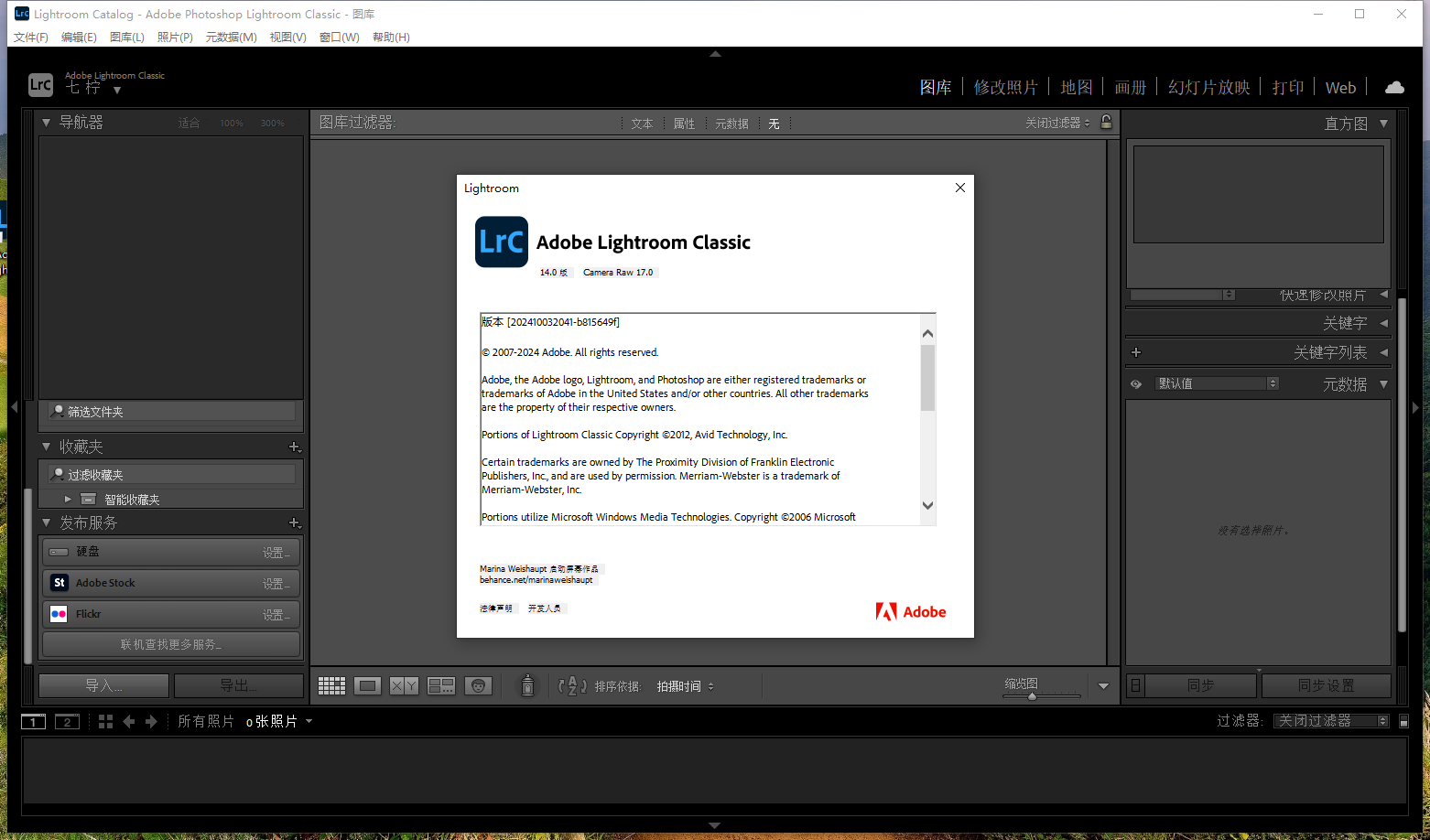Open 设置 for Adobe Stock service
This screenshot has height=840, width=1430.
(276, 584)
